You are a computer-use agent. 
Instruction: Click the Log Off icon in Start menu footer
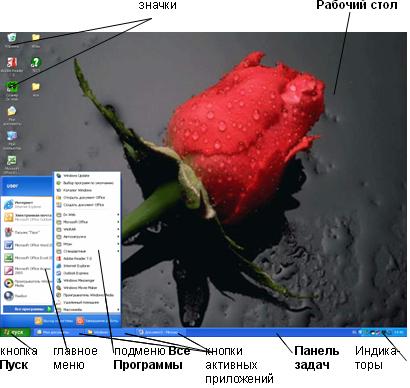pos(39,321)
